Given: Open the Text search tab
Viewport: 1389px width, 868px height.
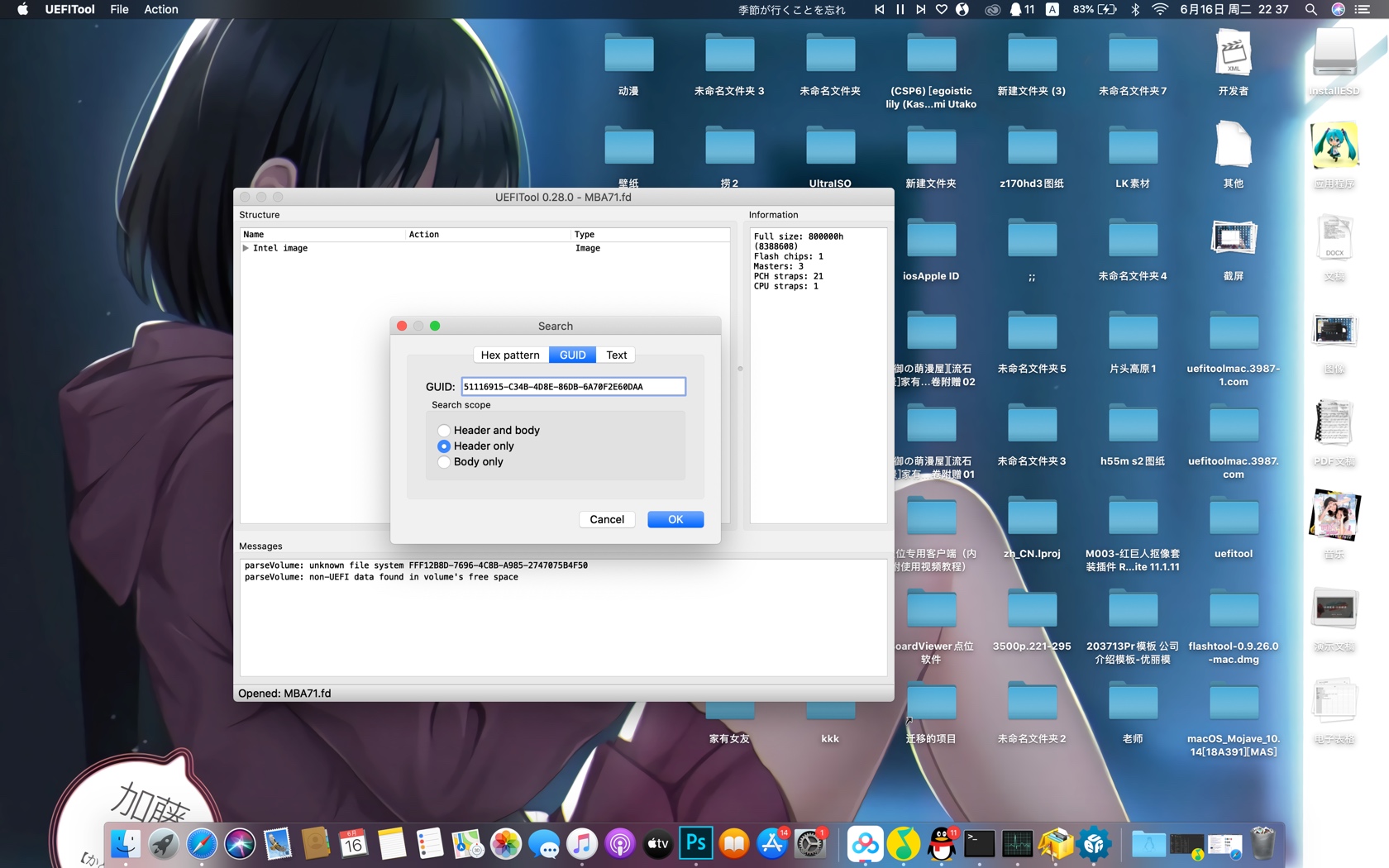Looking at the screenshot, I should [x=617, y=355].
